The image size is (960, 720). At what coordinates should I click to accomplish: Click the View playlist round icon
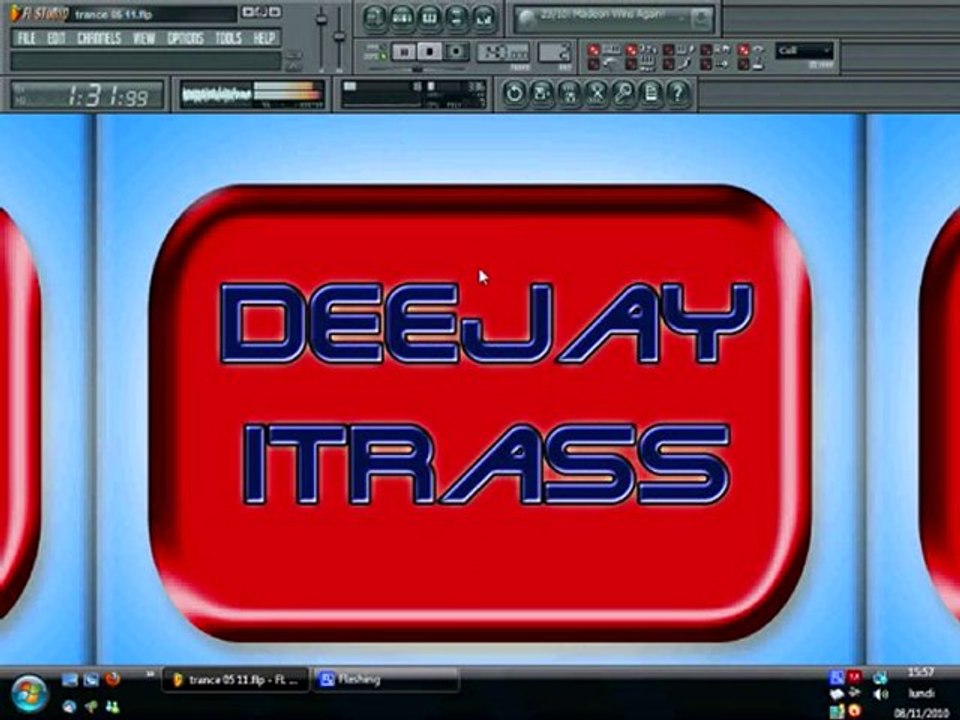pos(375,18)
